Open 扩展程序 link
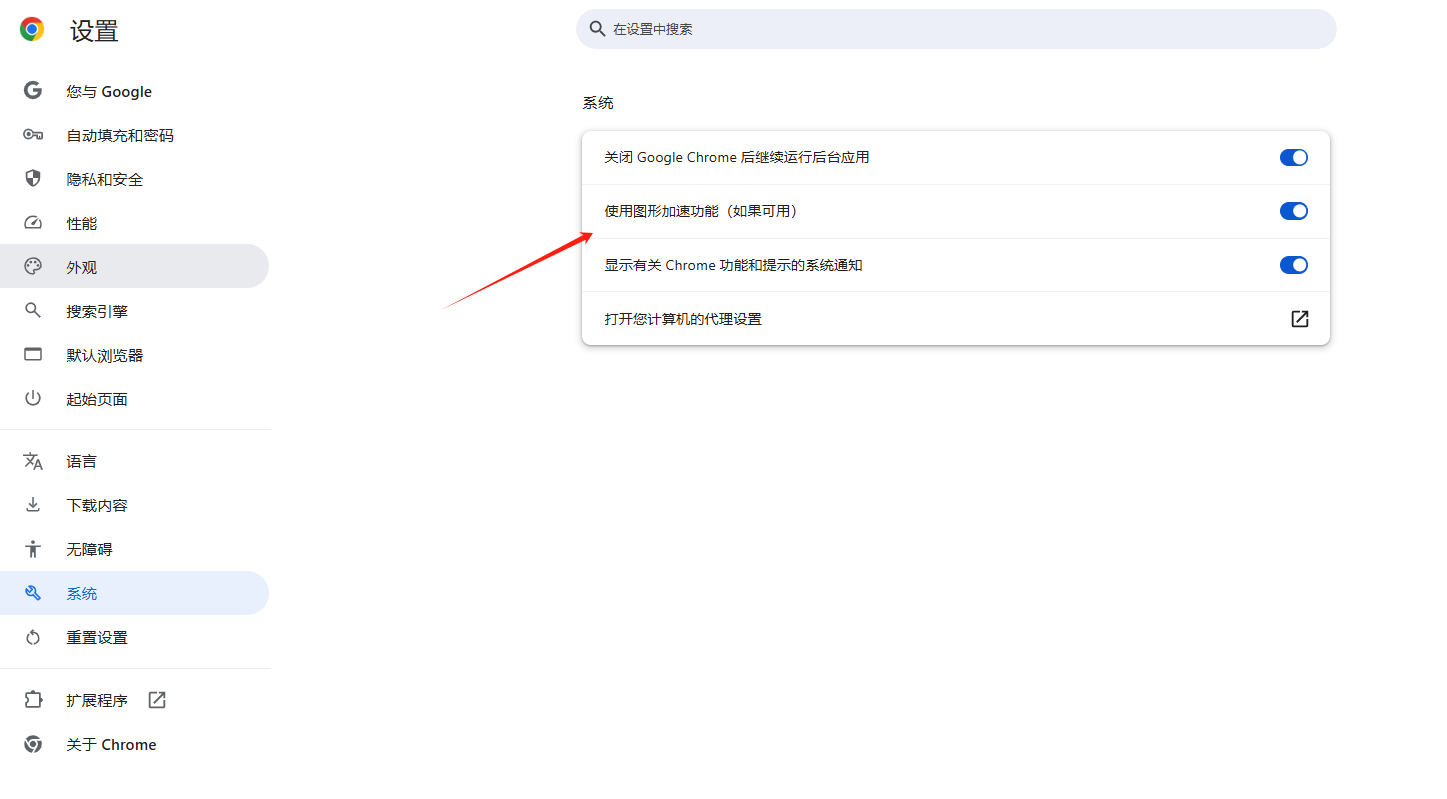Viewport: 1447px width, 799px height. [x=134, y=700]
